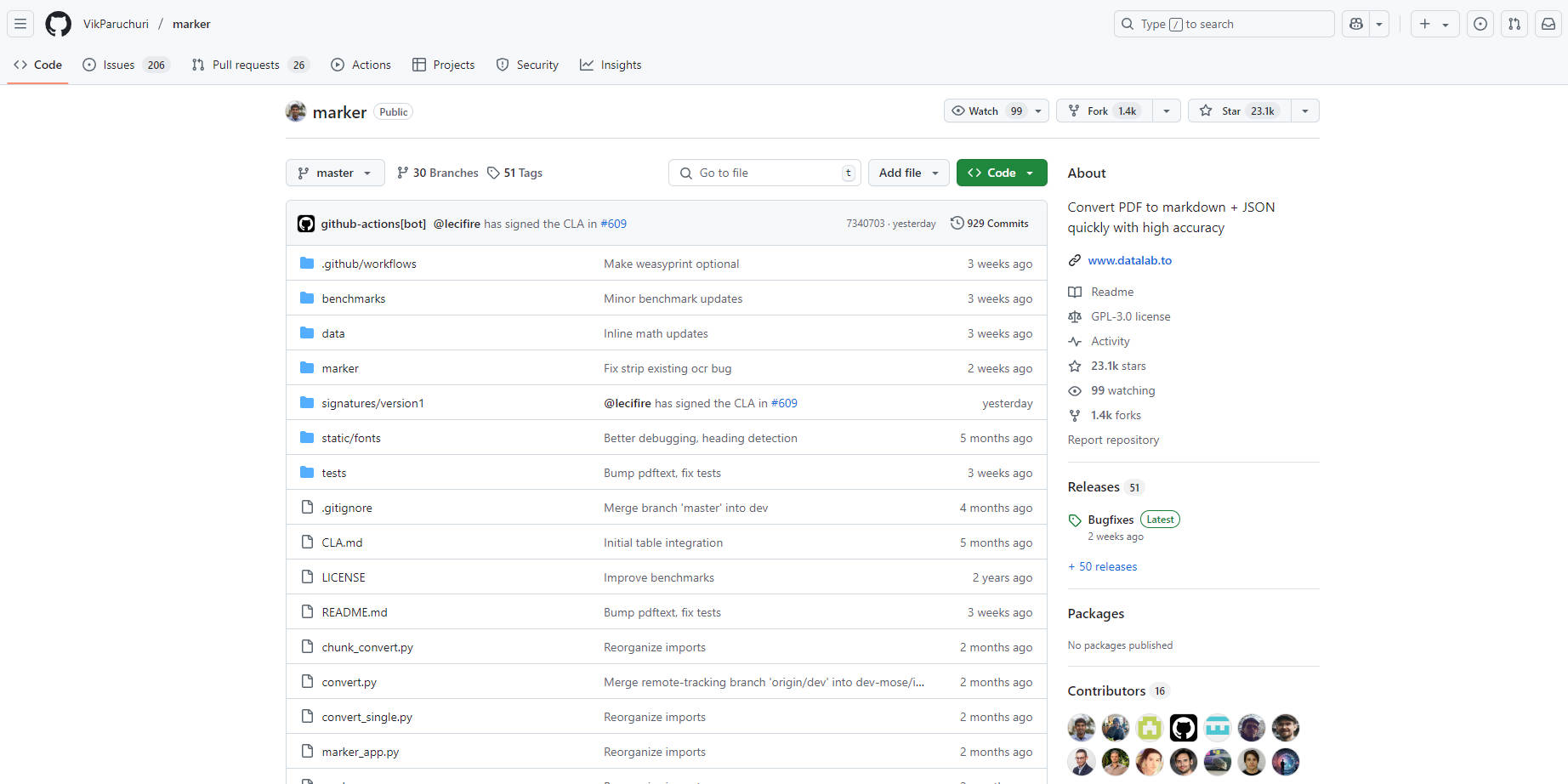Click the first contributor avatar

pos(1082,728)
